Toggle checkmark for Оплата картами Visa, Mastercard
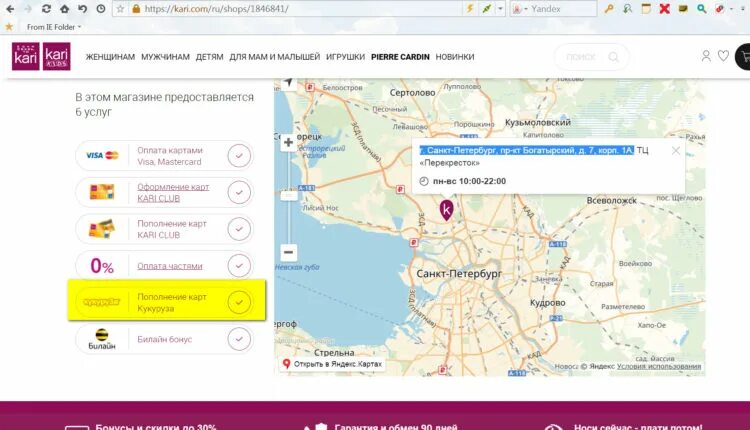Image resolution: width=750 pixels, height=430 pixels. pos(239,155)
